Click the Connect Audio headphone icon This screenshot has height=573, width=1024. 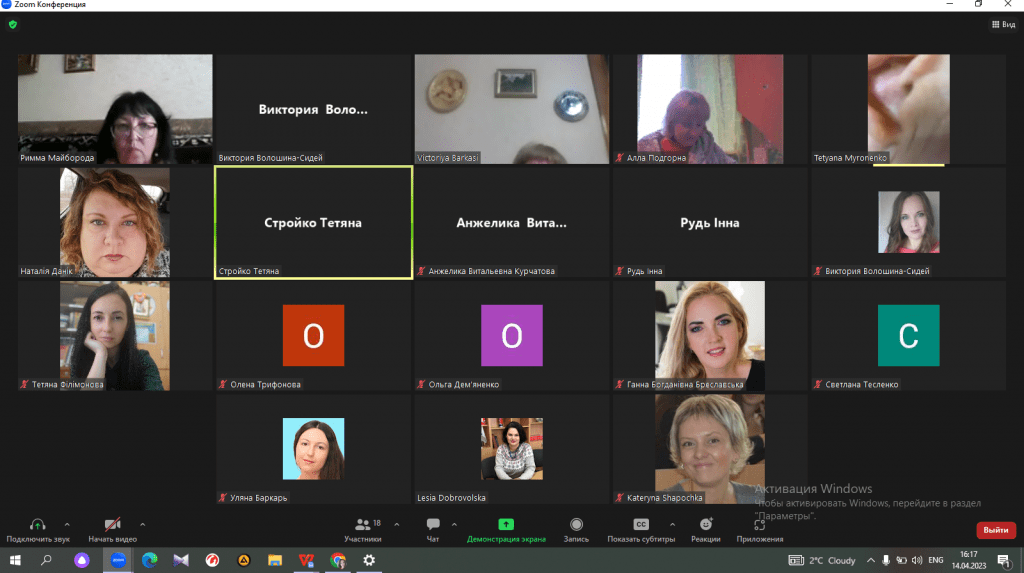click(37, 524)
